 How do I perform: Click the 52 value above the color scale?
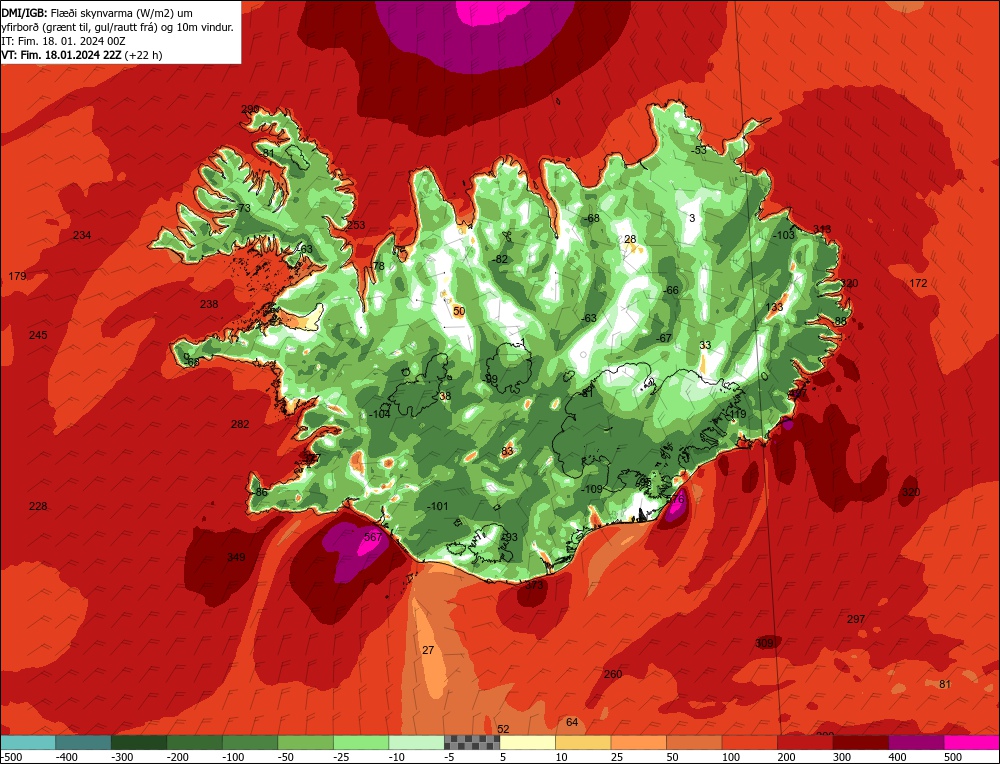503,729
